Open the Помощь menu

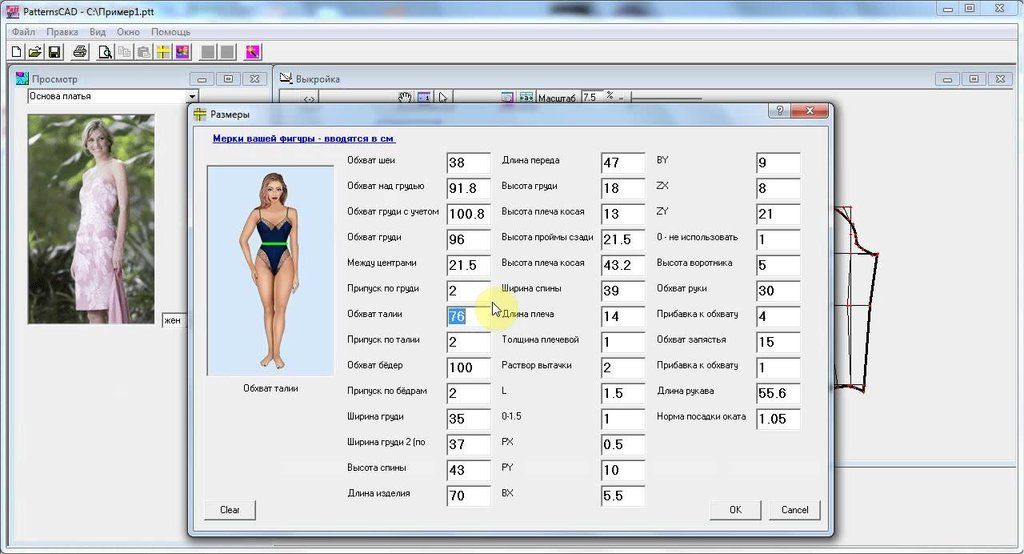pos(171,31)
